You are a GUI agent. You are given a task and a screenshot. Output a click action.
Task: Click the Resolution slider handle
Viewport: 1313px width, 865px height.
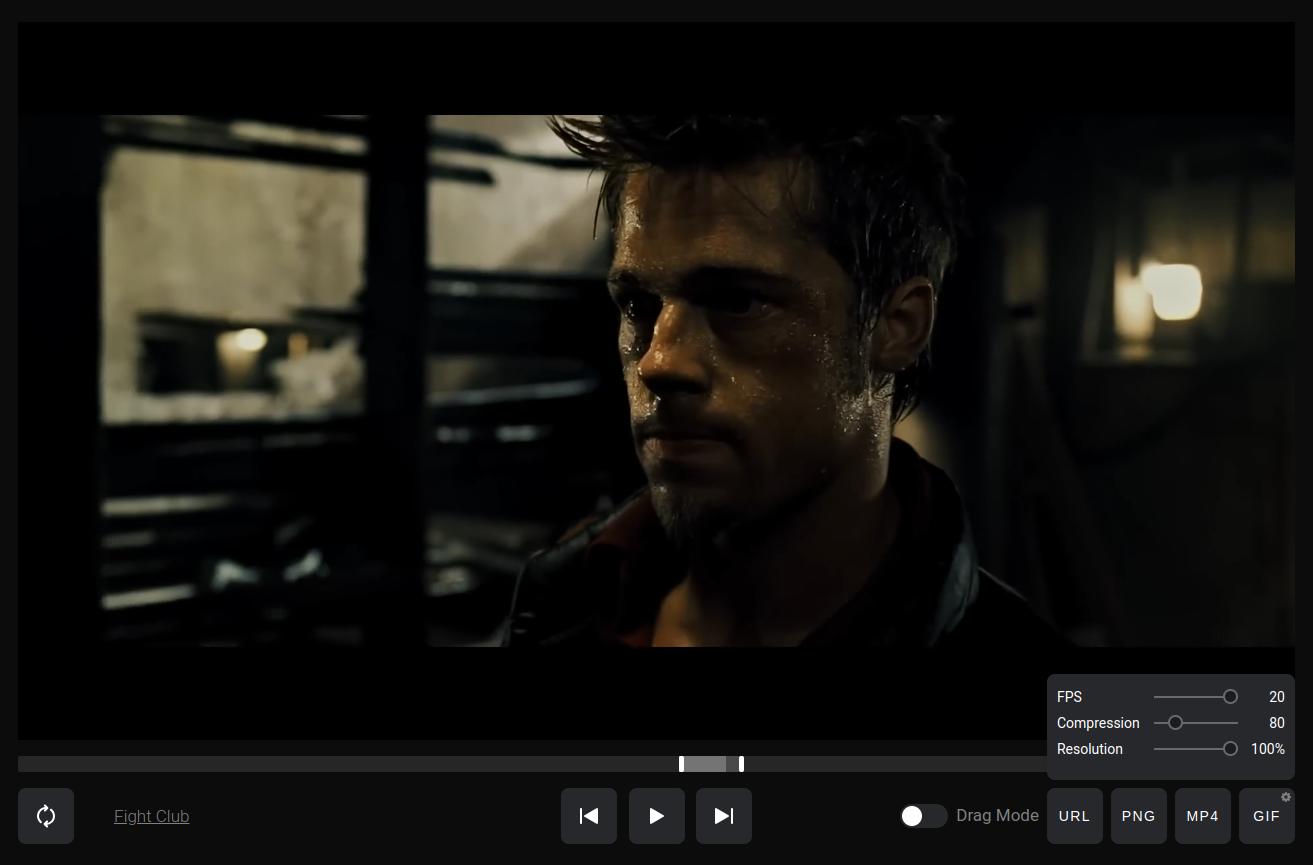point(1231,749)
